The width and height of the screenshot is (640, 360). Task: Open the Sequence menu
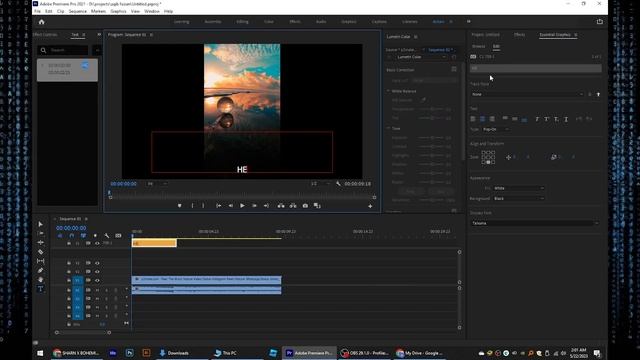pyautogui.click(x=78, y=11)
